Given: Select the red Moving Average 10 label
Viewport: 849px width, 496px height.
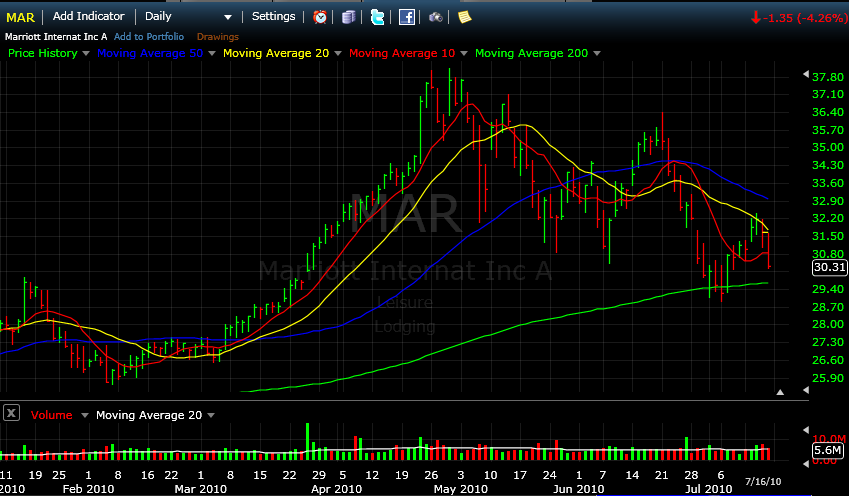Looking at the screenshot, I should (402, 53).
